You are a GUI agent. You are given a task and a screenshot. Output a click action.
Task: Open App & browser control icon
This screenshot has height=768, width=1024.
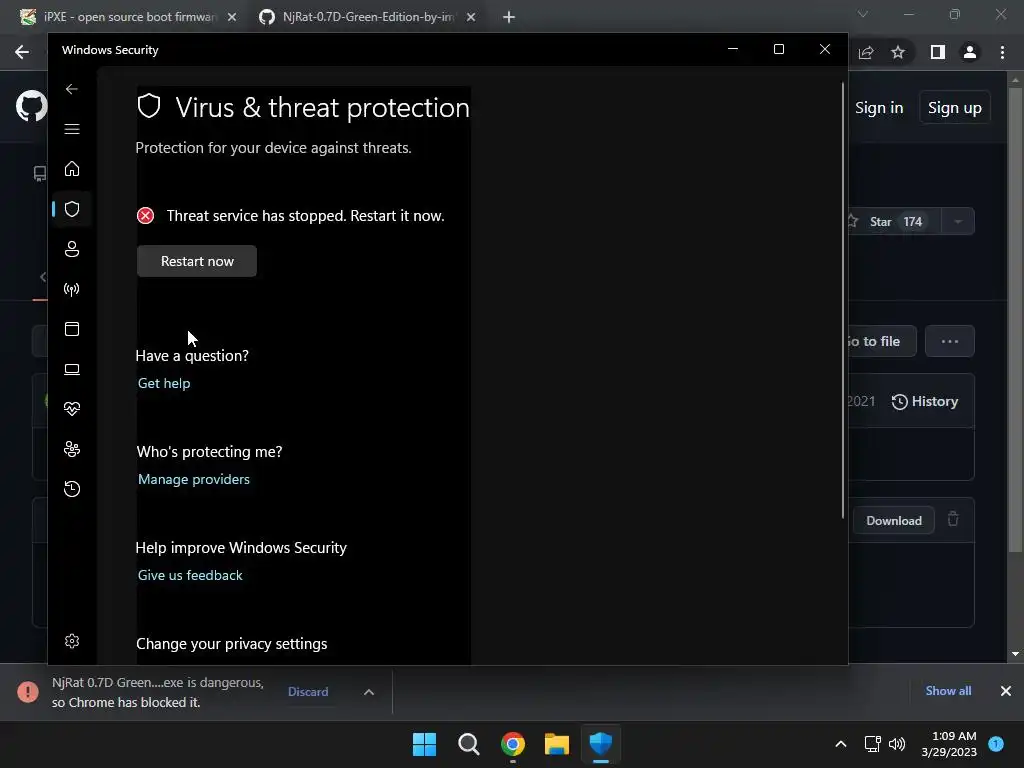(72, 329)
